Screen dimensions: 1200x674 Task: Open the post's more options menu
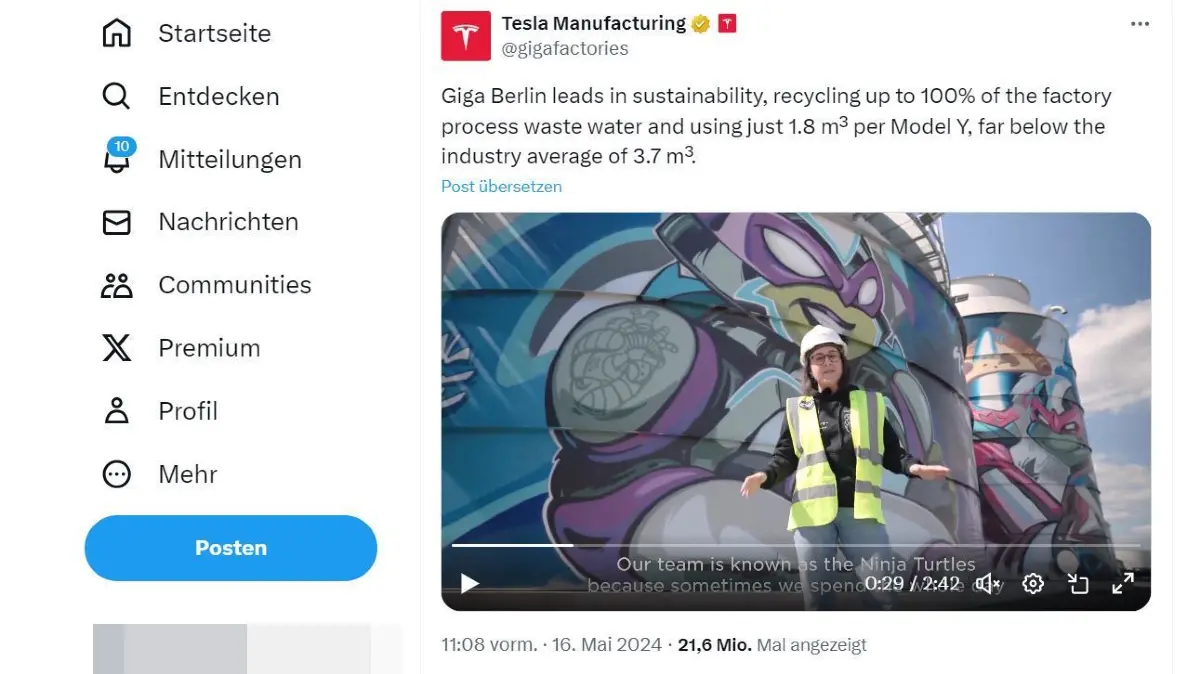pos(1139,24)
